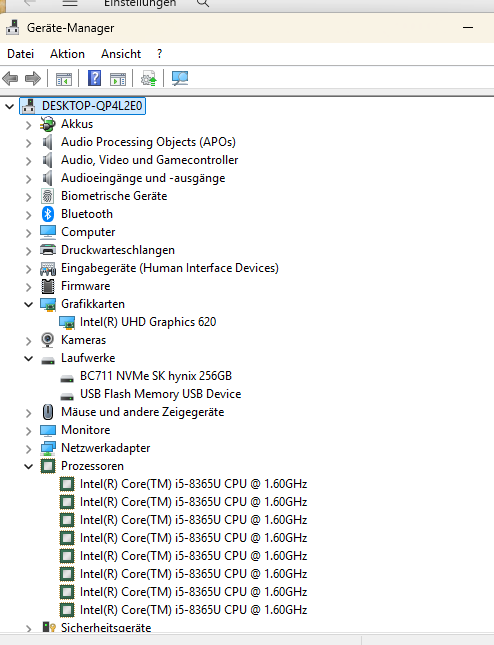Viewport: 494px width, 645px height.
Task: Collapse the Prozessoren category
Action: click(x=28, y=466)
